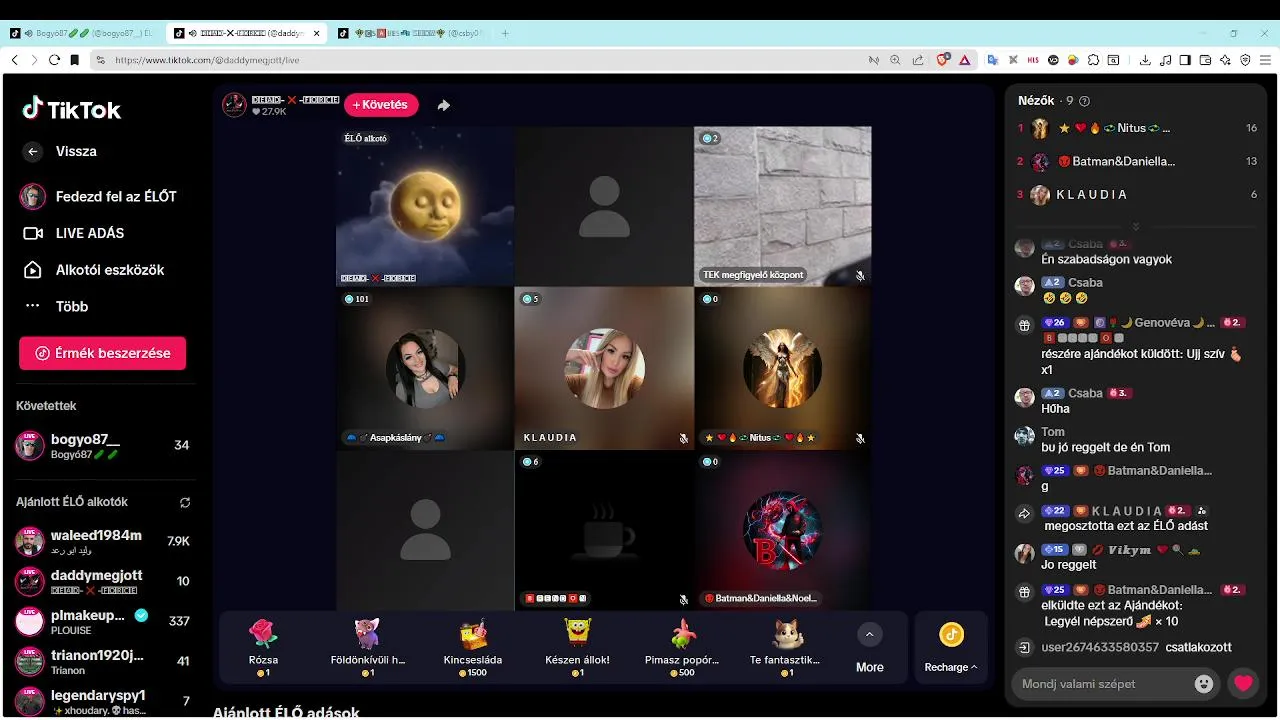Click the muted mic icon on KLAUDIA tile
Screen dimensions: 1280x720
[684, 438]
